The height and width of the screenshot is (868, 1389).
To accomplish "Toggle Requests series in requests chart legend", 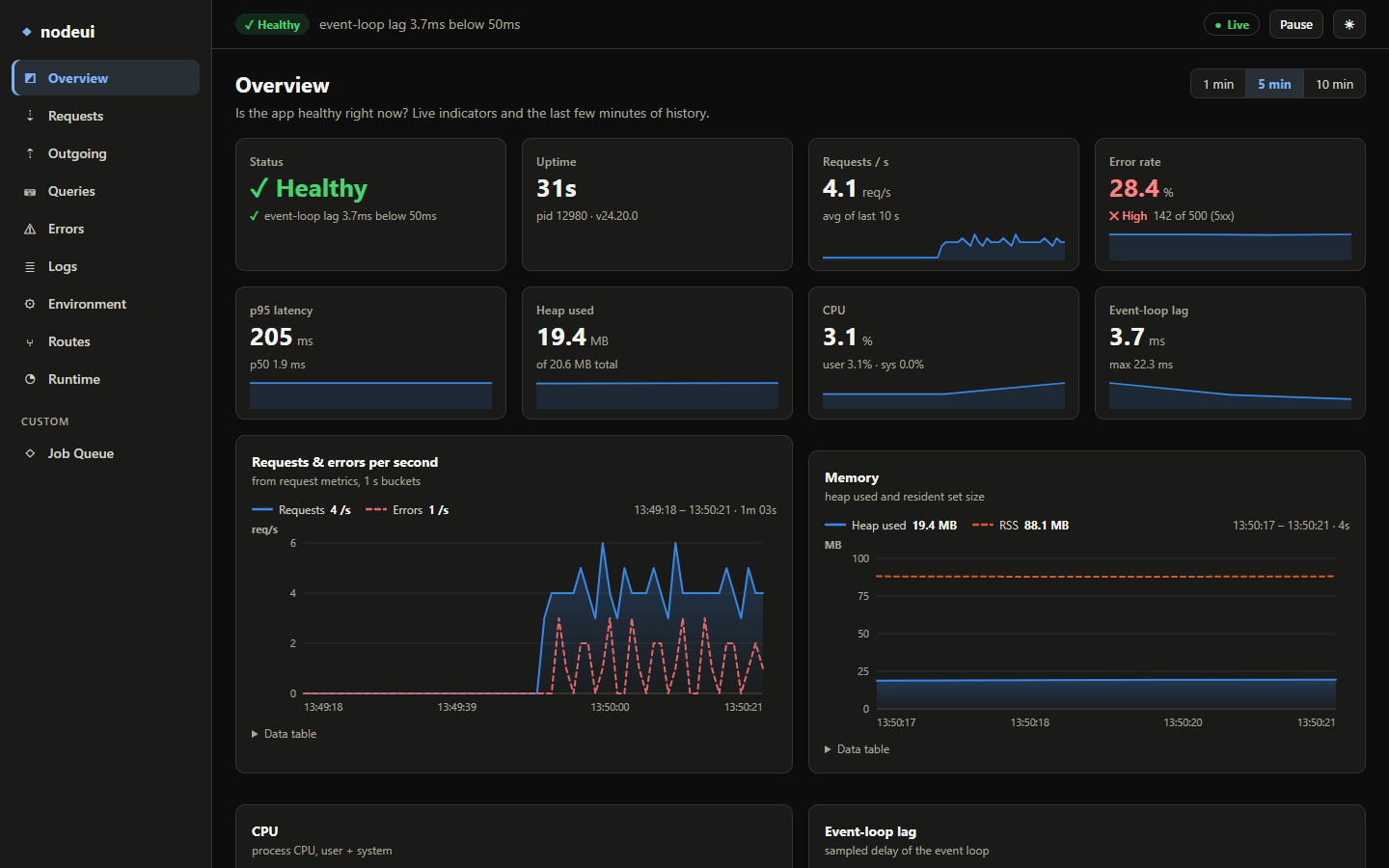I will (x=301, y=510).
